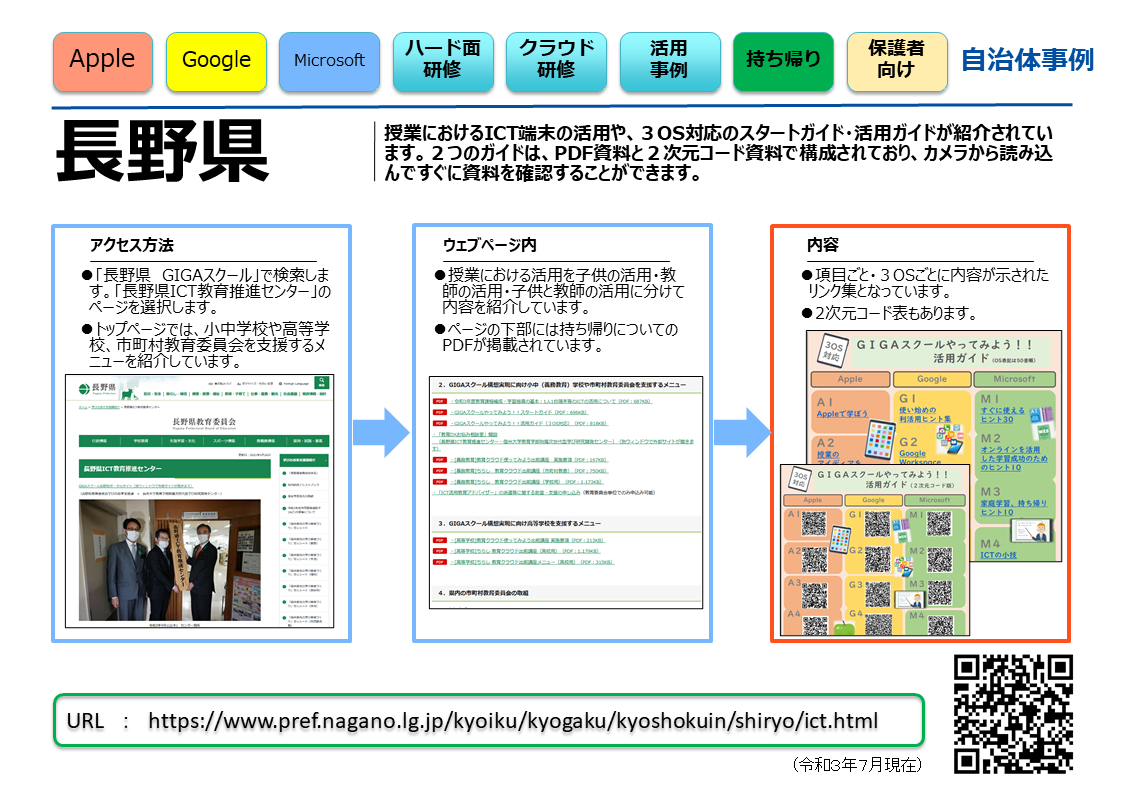Click the 内容 panel heading
1123x794 pixels.
pyautogui.click(x=822, y=245)
